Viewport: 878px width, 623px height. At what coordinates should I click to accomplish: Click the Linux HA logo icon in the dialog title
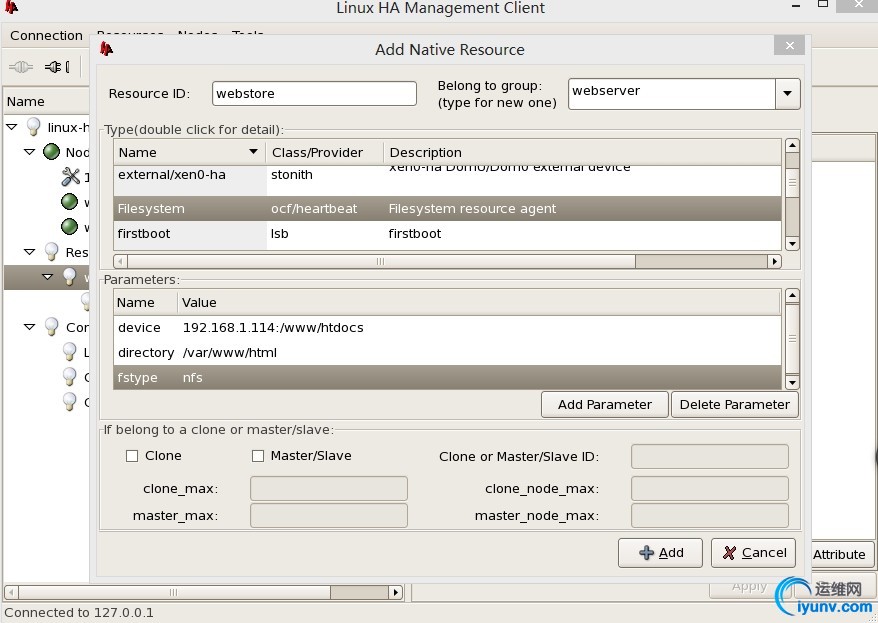pos(106,49)
